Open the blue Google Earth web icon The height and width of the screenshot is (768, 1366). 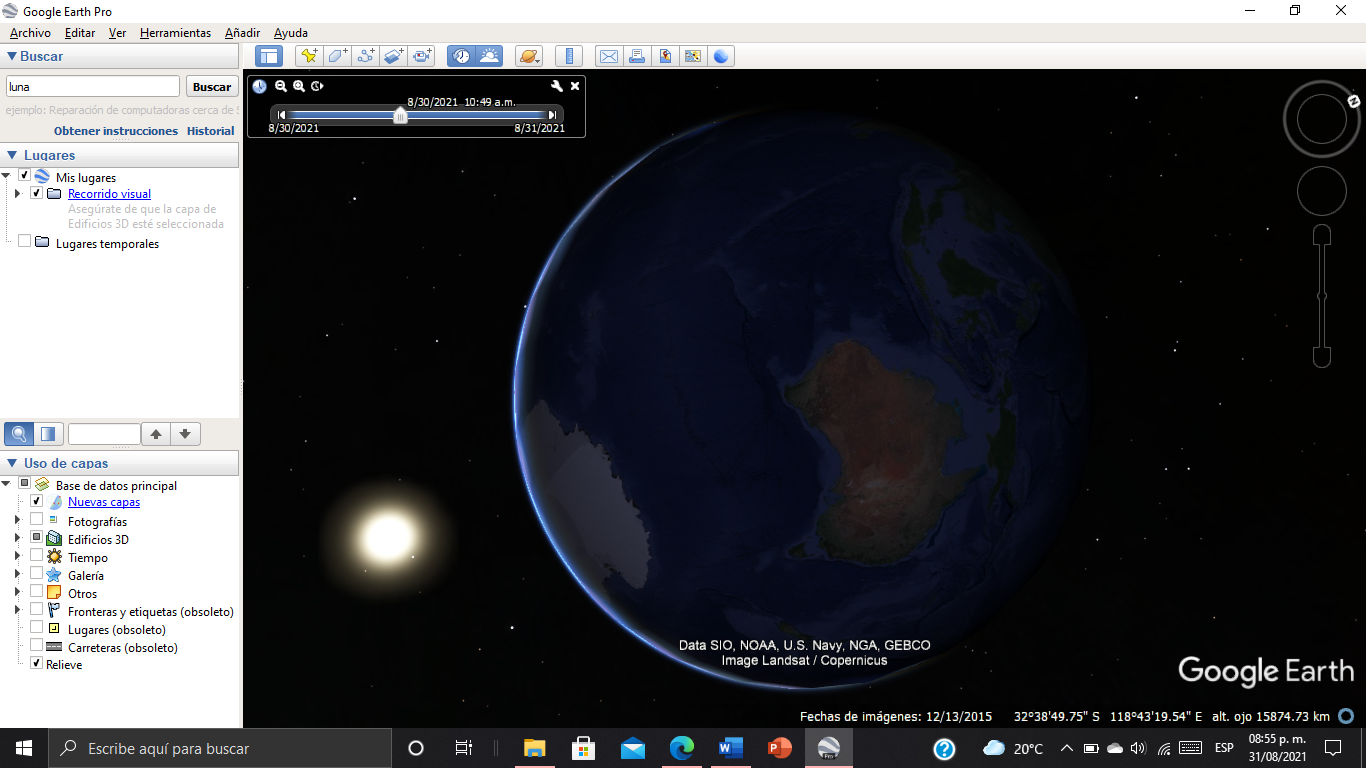coord(720,56)
